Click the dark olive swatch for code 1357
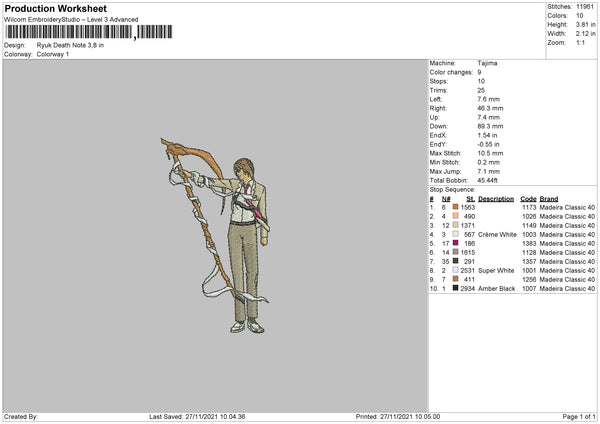Image resolution: width=600 pixels, height=424 pixels. pos(455,261)
